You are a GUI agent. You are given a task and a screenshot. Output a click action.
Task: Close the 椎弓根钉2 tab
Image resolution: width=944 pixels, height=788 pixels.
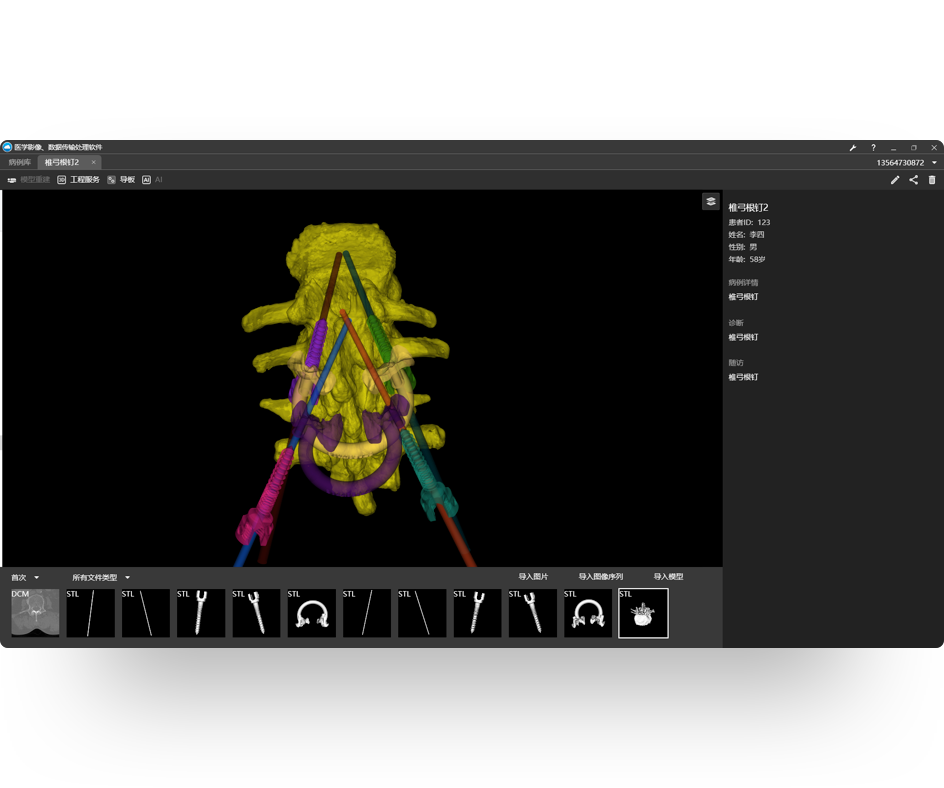(94, 162)
